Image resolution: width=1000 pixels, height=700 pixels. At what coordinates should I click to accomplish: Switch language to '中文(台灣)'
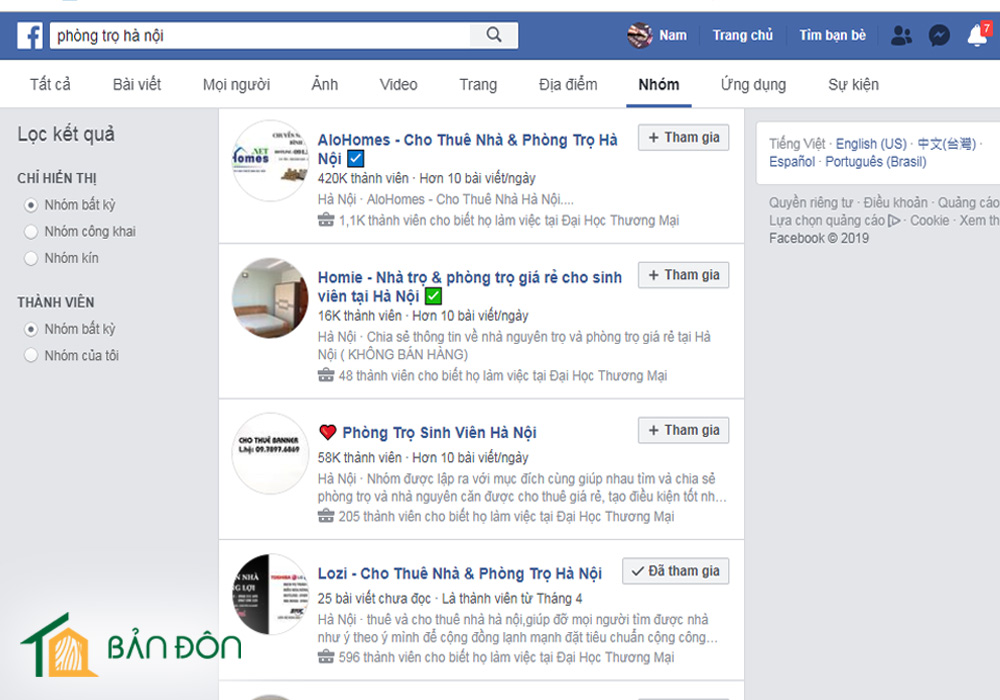947,144
